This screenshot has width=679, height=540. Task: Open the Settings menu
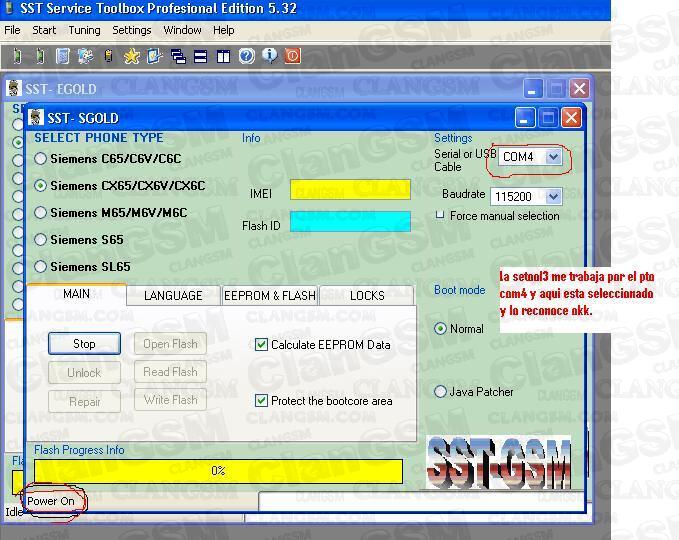pos(132,30)
